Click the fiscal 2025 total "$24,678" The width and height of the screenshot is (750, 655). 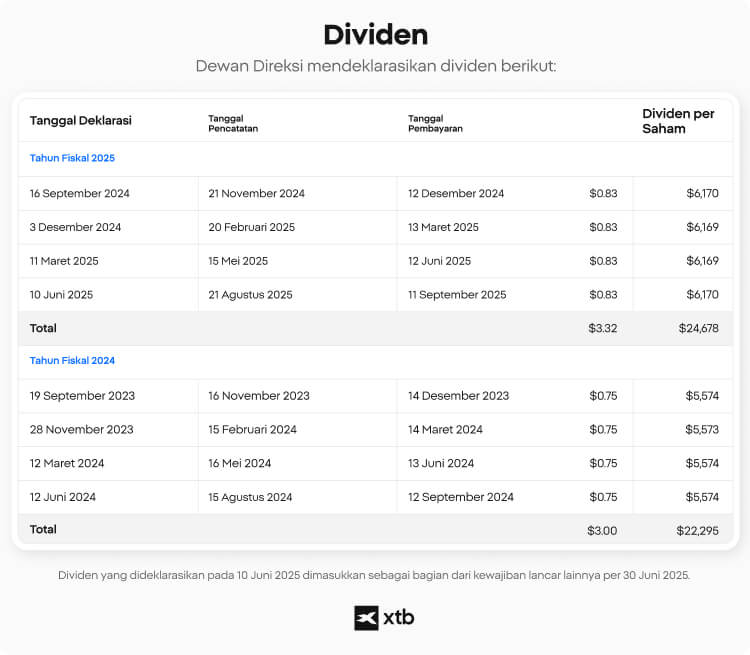coord(698,328)
